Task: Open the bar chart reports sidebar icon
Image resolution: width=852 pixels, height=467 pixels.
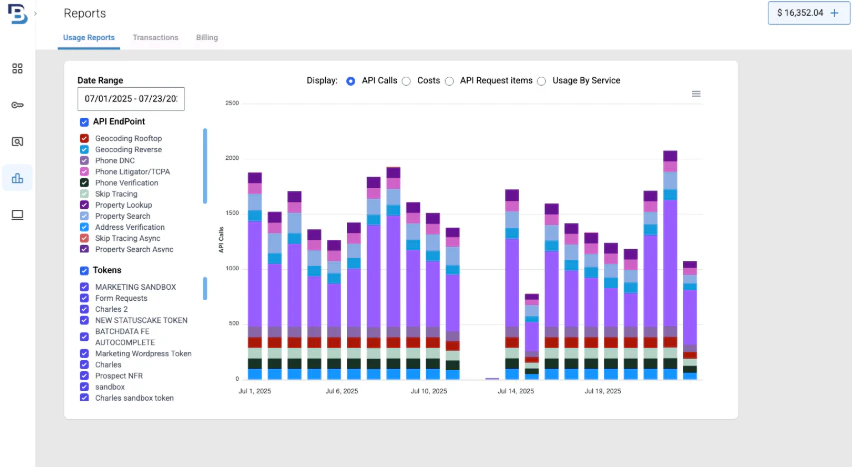Action: (17, 178)
